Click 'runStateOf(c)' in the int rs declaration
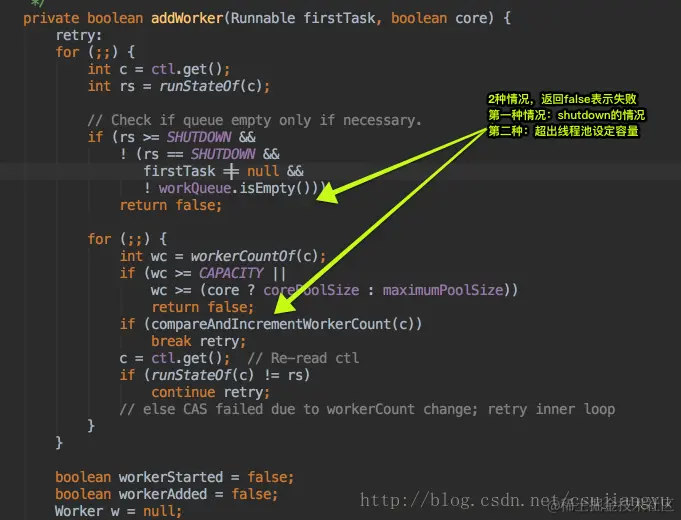The image size is (681, 520). click(211, 86)
